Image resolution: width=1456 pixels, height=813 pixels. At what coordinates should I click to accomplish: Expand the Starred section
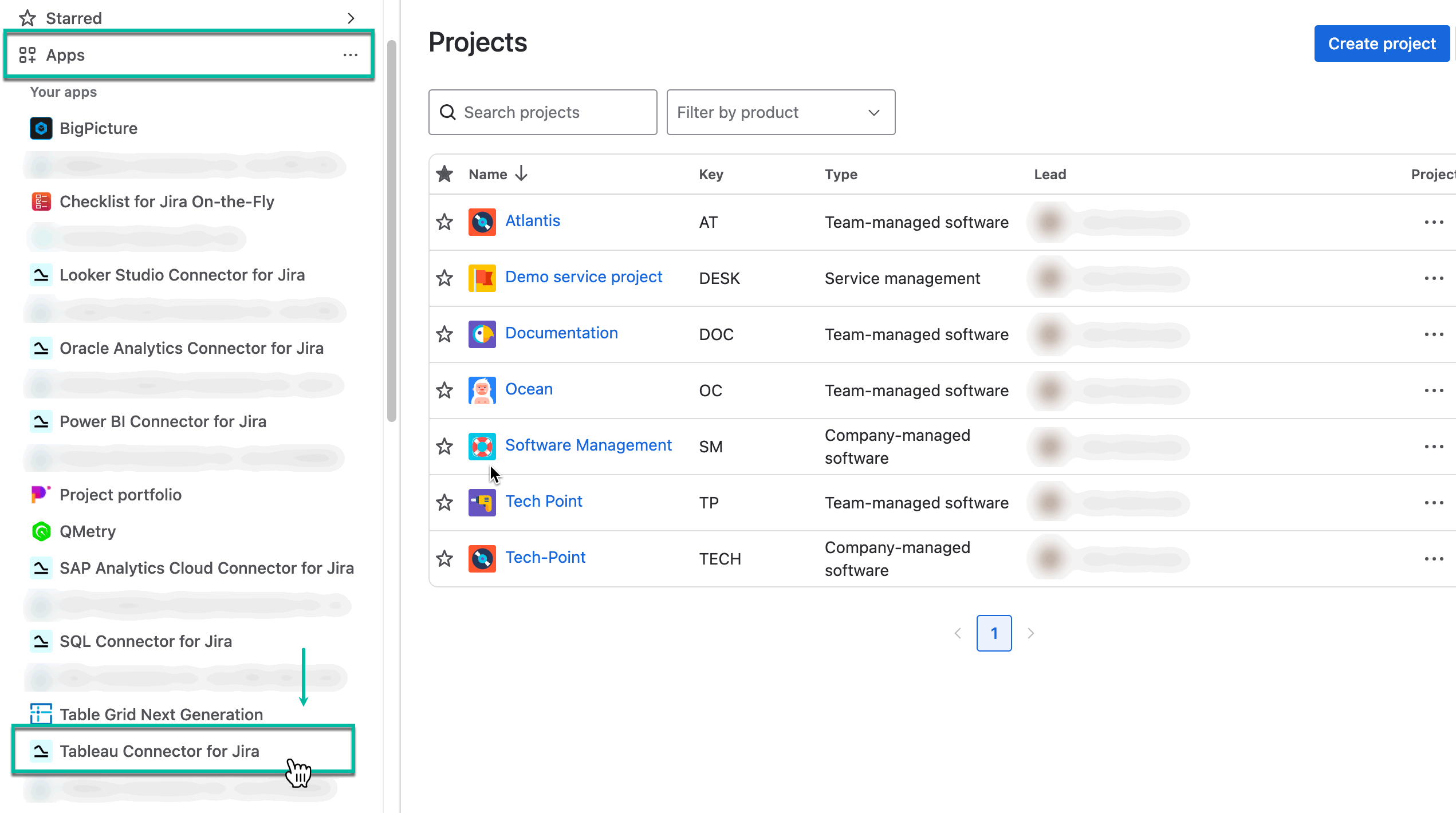[351, 18]
